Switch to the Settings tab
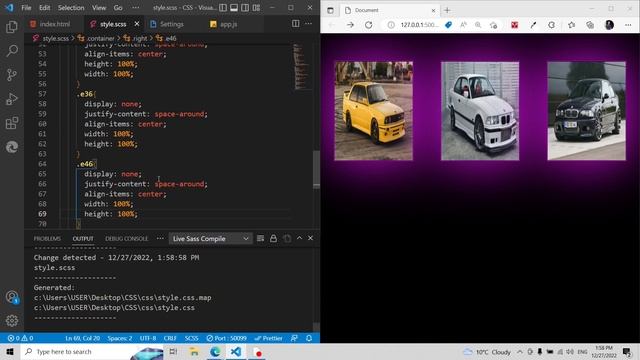 (171, 24)
